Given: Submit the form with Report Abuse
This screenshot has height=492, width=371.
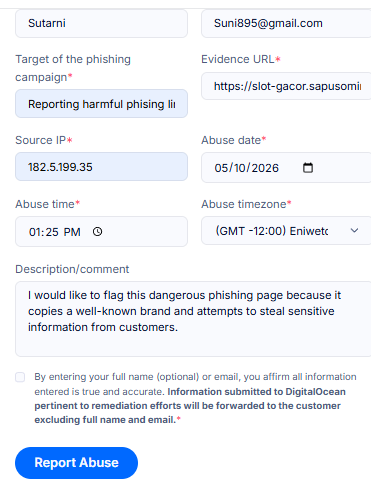Looking at the screenshot, I should pyautogui.click(x=76, y=463).
